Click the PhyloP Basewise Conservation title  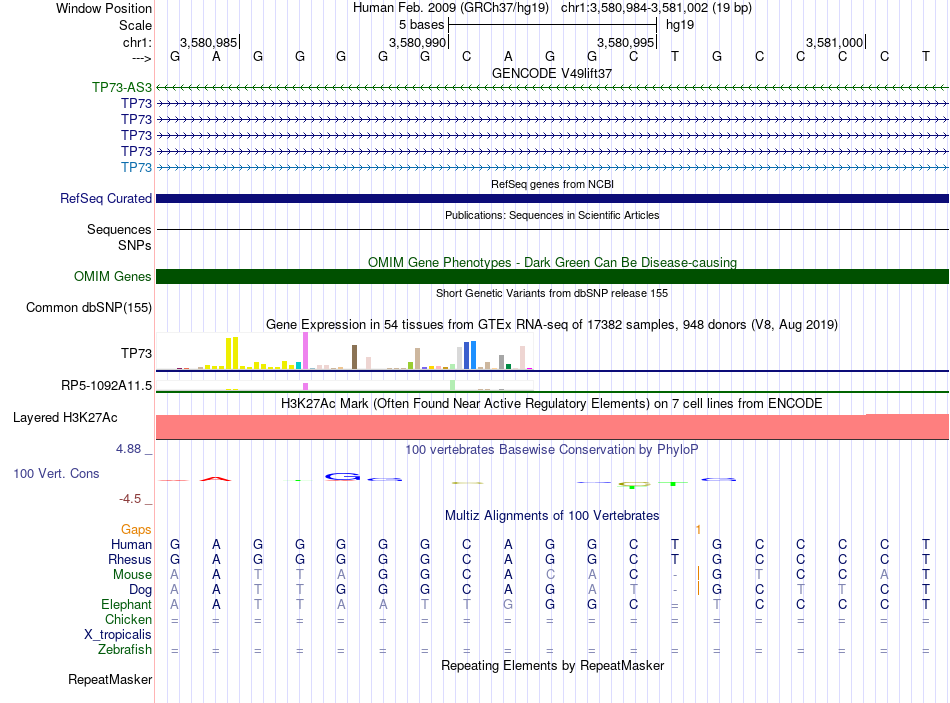[552, 450]
